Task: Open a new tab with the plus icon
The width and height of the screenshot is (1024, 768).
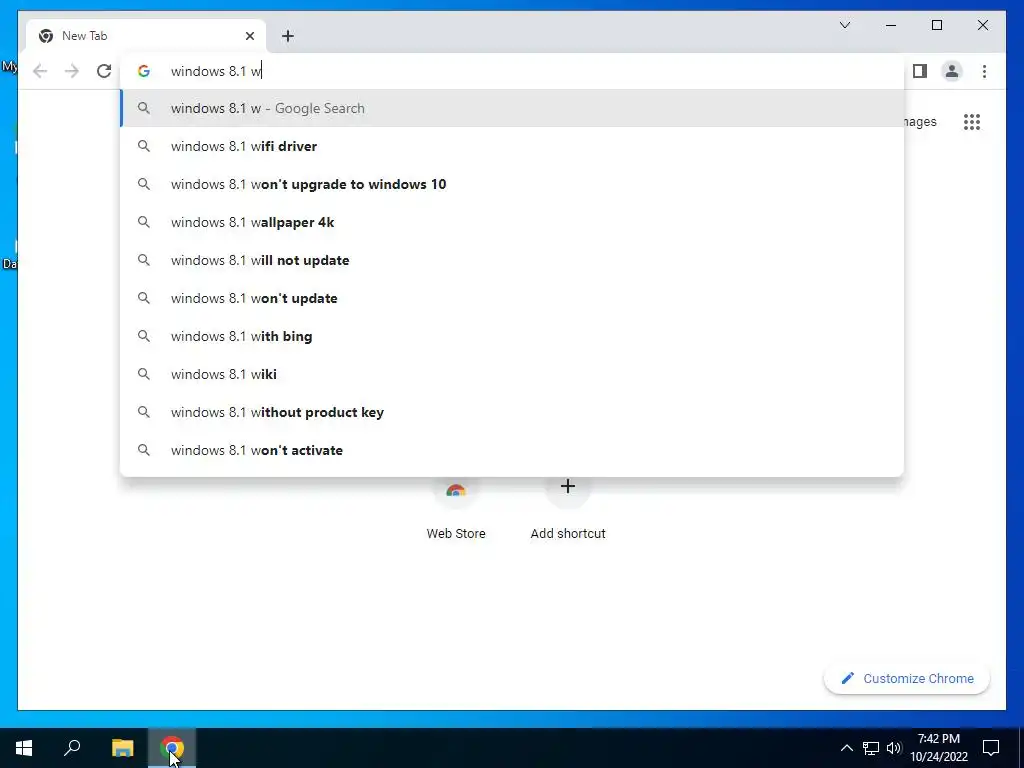Action: click(x=288, y=36)
